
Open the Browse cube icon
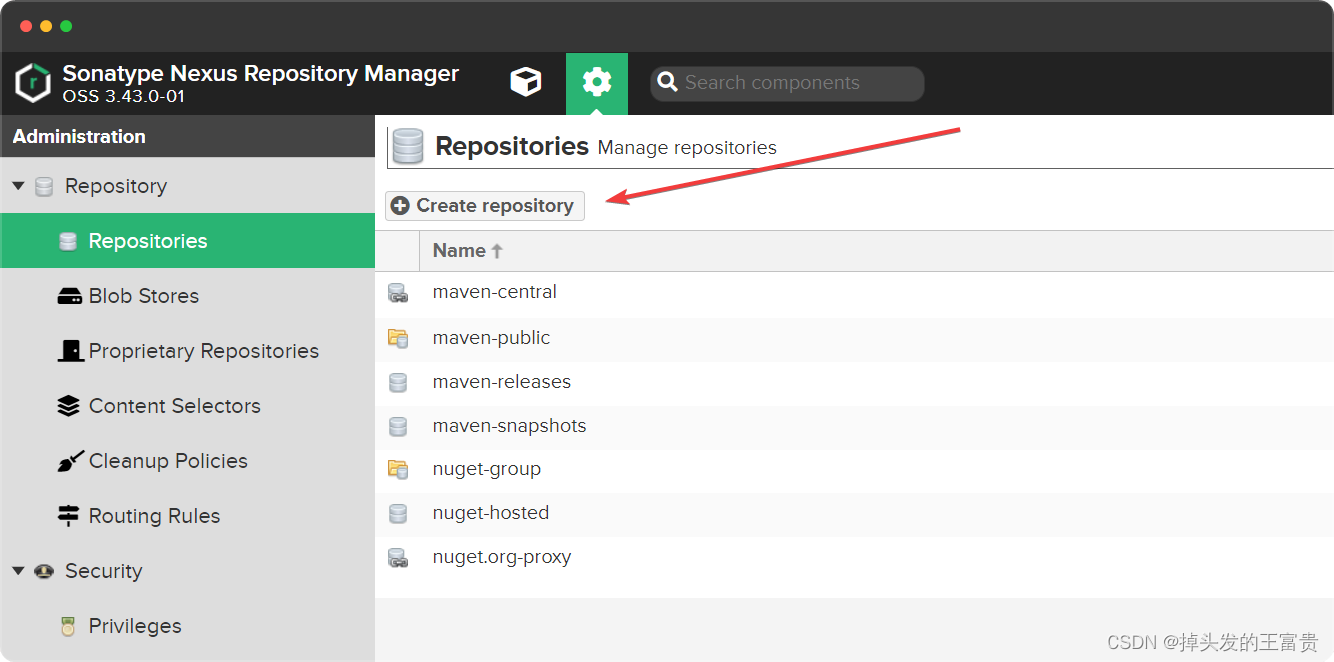pyautogui.click(x=525, y=82)
